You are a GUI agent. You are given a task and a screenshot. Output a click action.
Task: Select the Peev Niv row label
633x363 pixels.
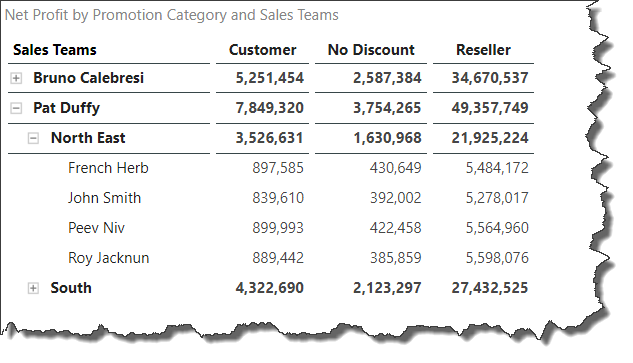tap(96, 228)
